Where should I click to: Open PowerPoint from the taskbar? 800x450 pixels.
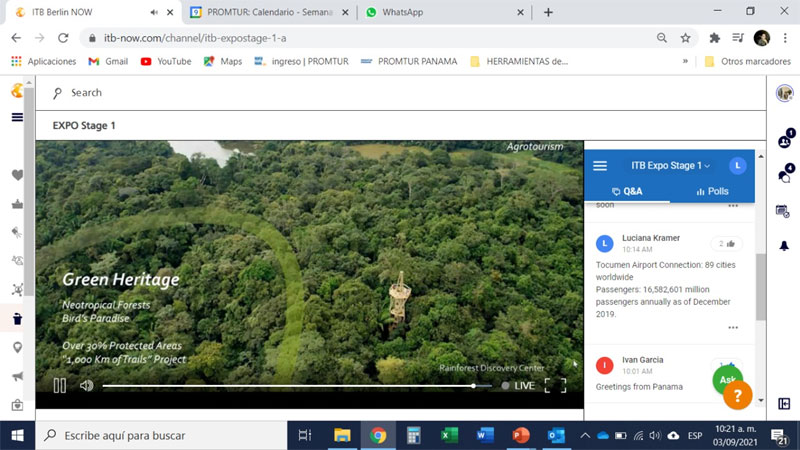tap(520, 435)
